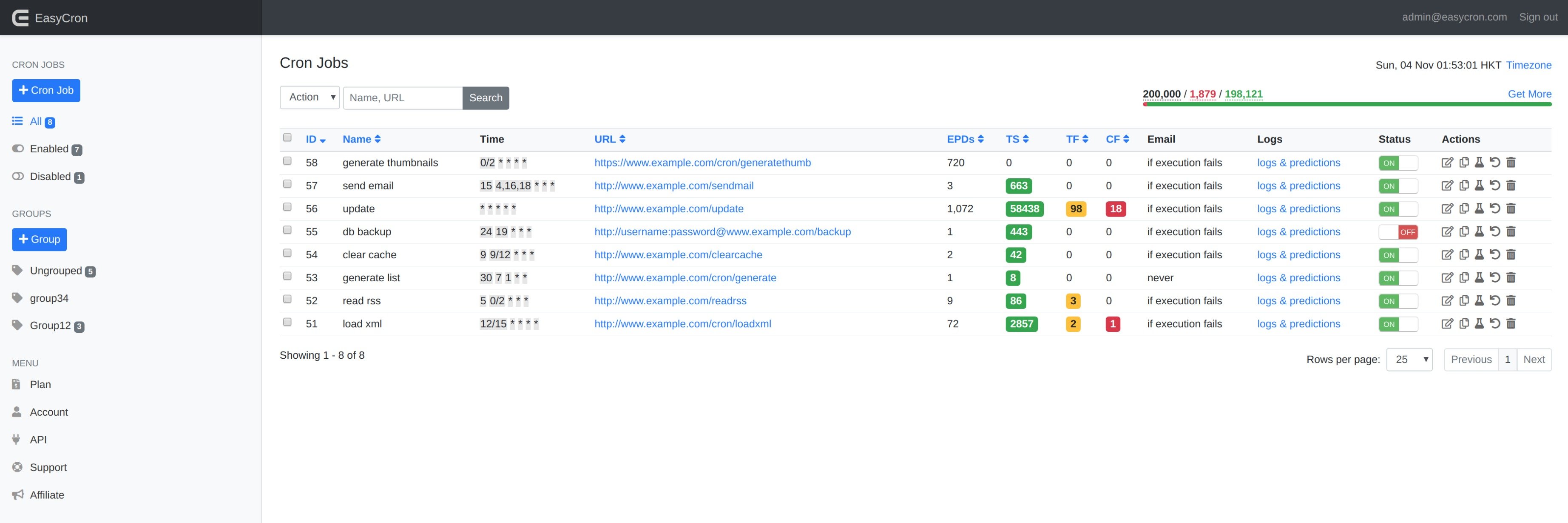Edit the generate list cron job
The height and width of the screenshot is (523, 1568).
(1447, 277)
